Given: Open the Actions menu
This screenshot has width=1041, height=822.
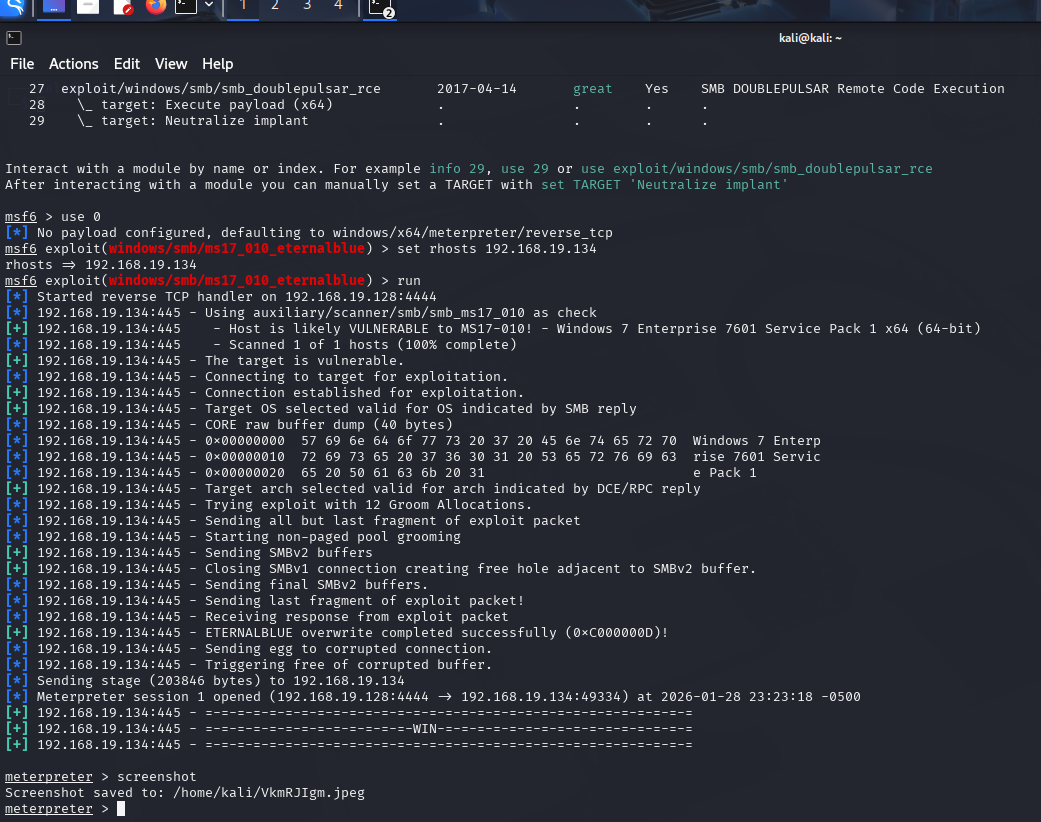Looking at the screenshot, I should (74, 64).
